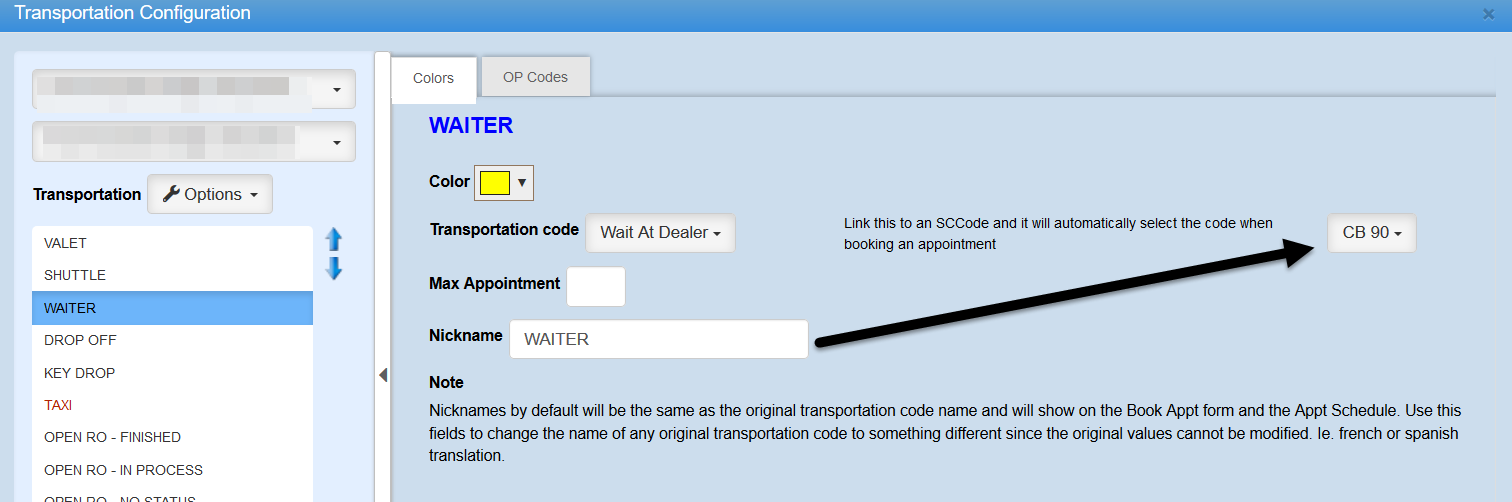Expand the Wait At Dealer dropdown
1512x502 pixels.
coord(660,232)
